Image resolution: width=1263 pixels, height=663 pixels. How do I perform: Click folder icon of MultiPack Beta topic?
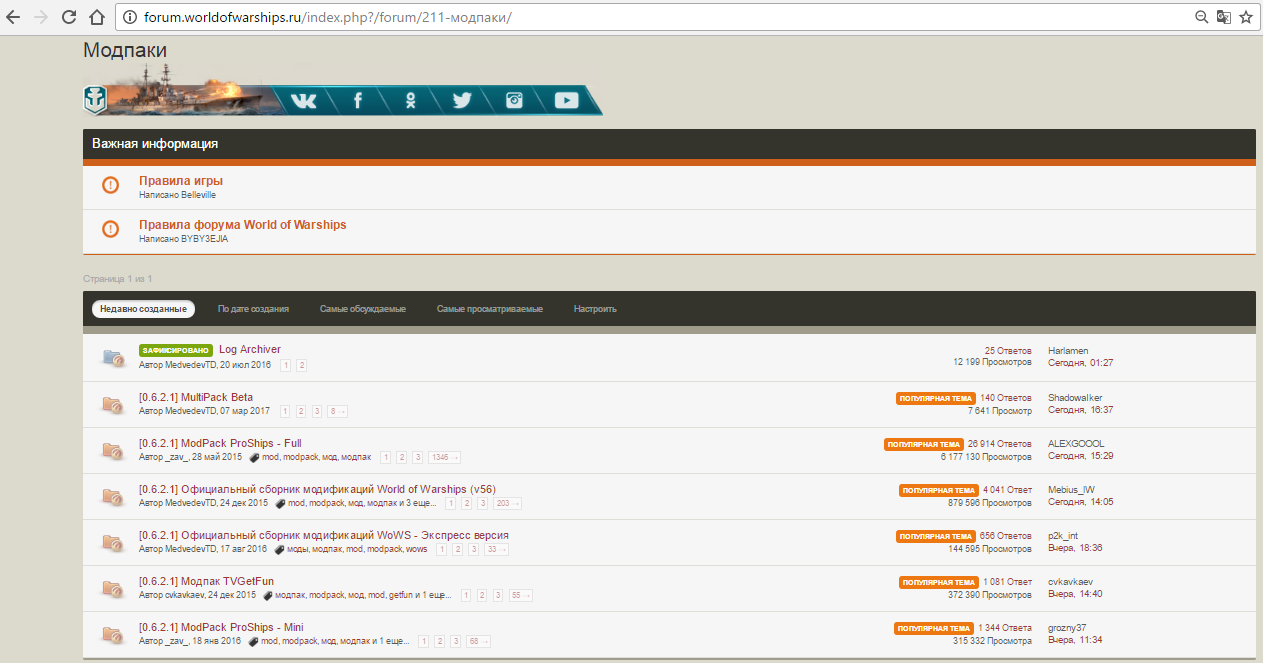112,404
